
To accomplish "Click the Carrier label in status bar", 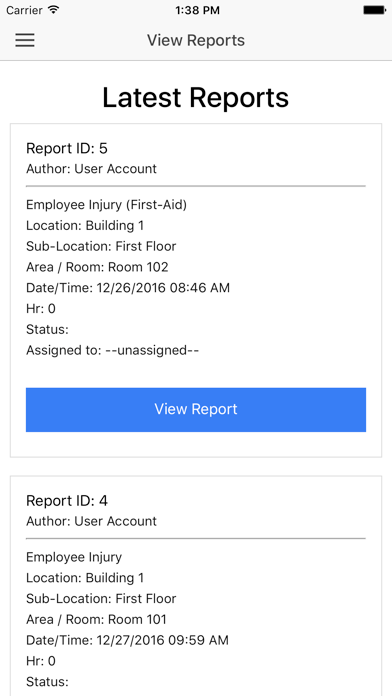I will tap(24, 10).
